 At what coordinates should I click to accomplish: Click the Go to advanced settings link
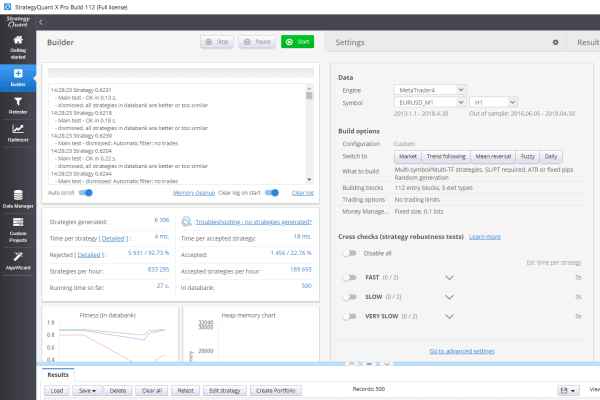point(462,351)
